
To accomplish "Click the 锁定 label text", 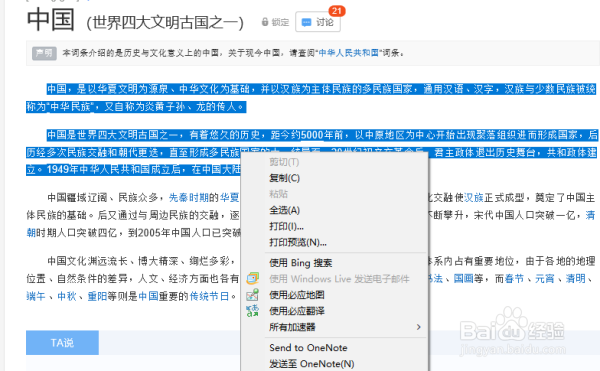I will pyautogui.click(x=280, y=22).
